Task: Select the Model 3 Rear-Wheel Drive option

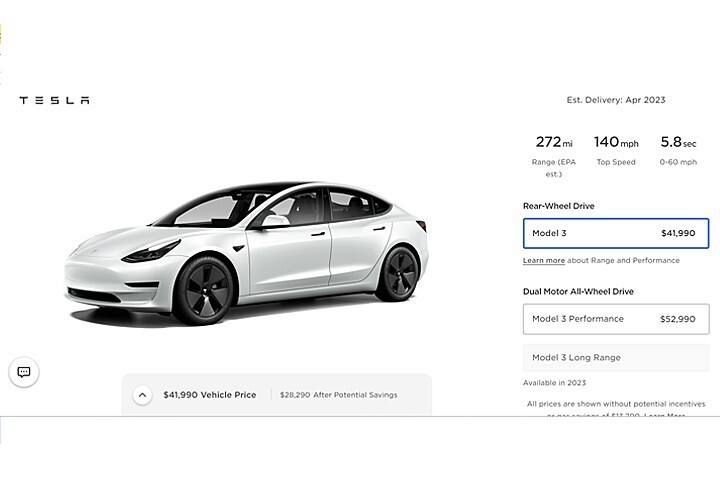Action: coord(615,233)
